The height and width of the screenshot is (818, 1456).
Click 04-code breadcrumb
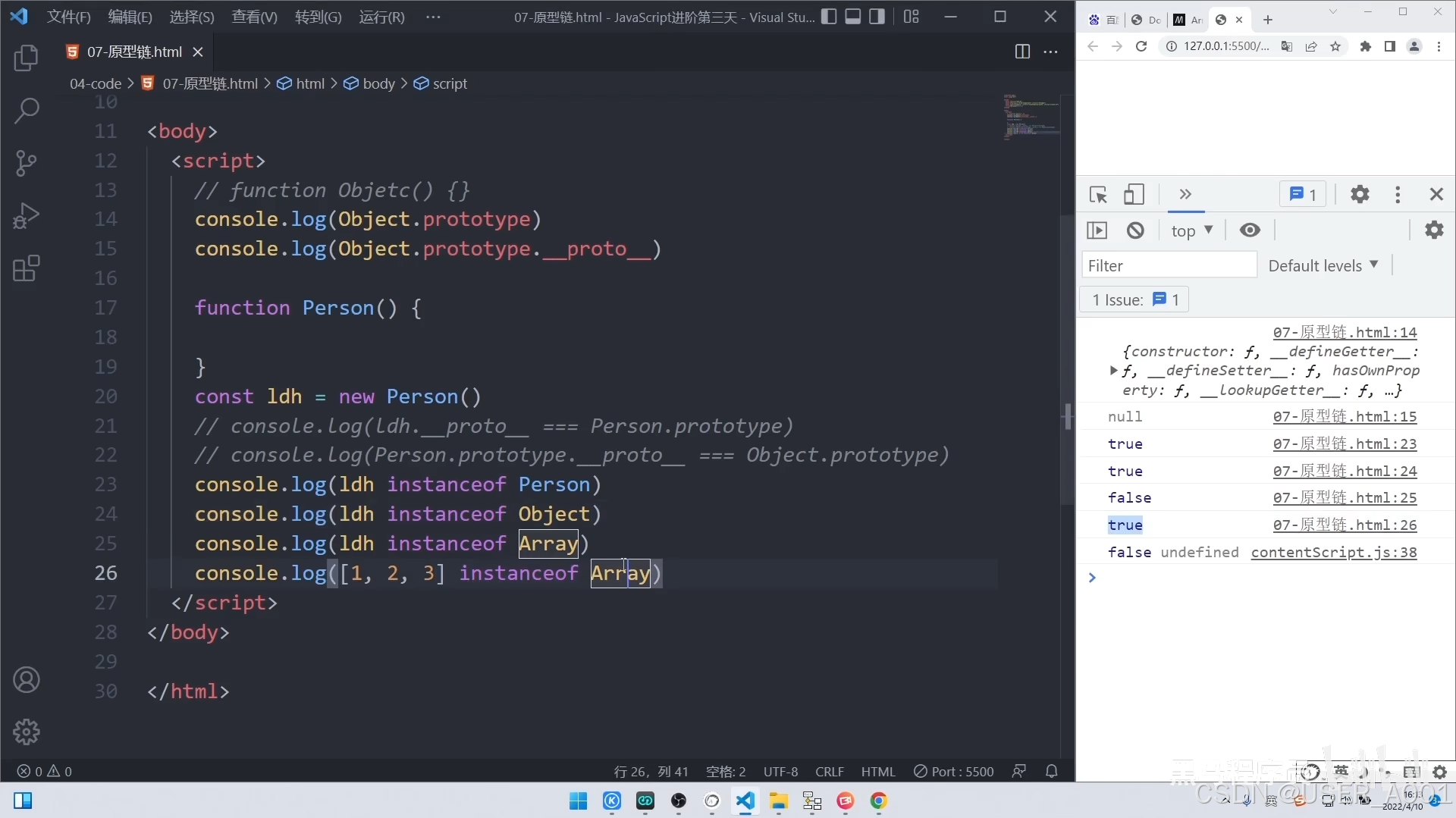click(96, 83)
